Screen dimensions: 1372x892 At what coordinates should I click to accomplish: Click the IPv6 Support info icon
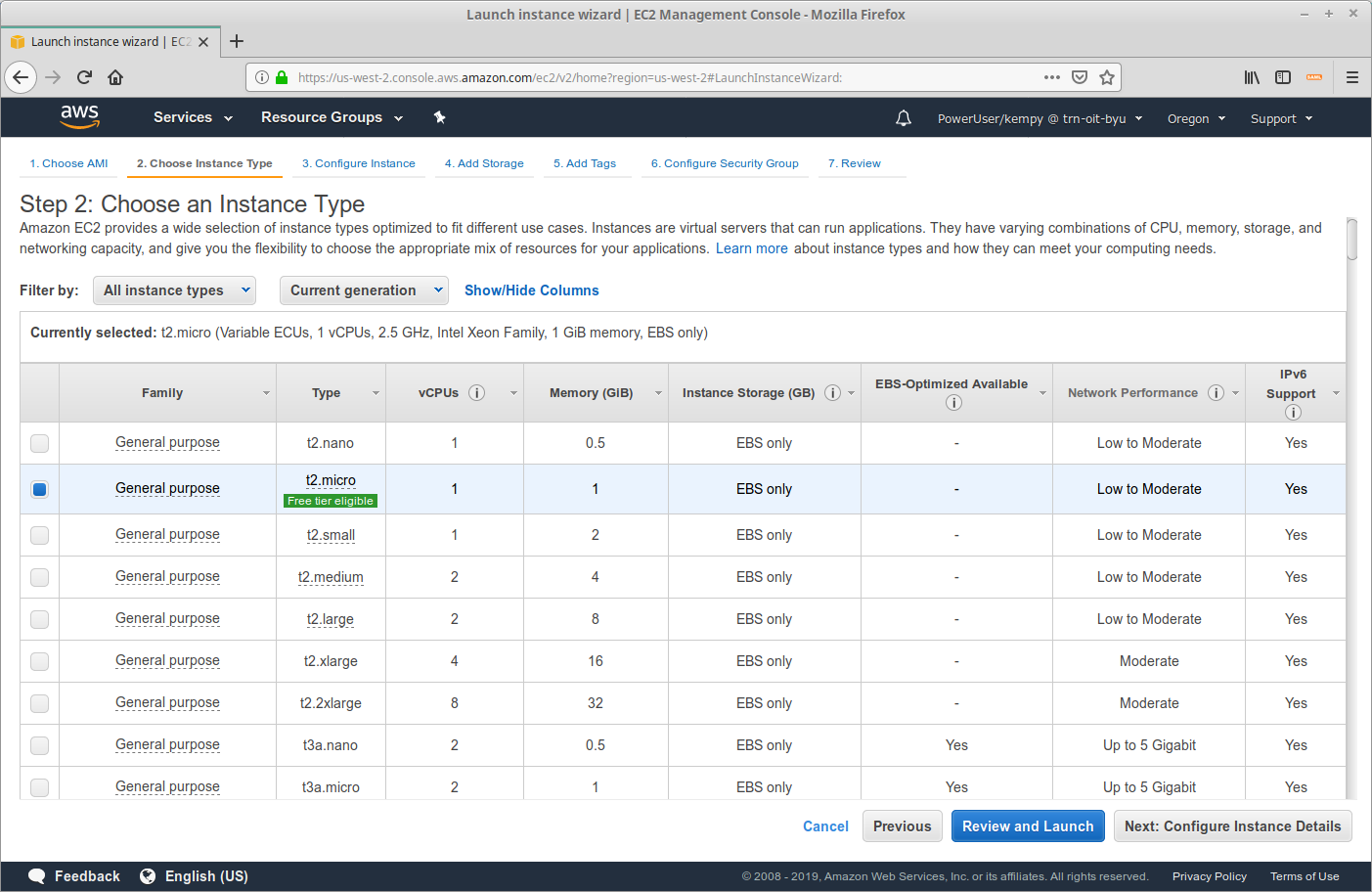(1293, 413)
